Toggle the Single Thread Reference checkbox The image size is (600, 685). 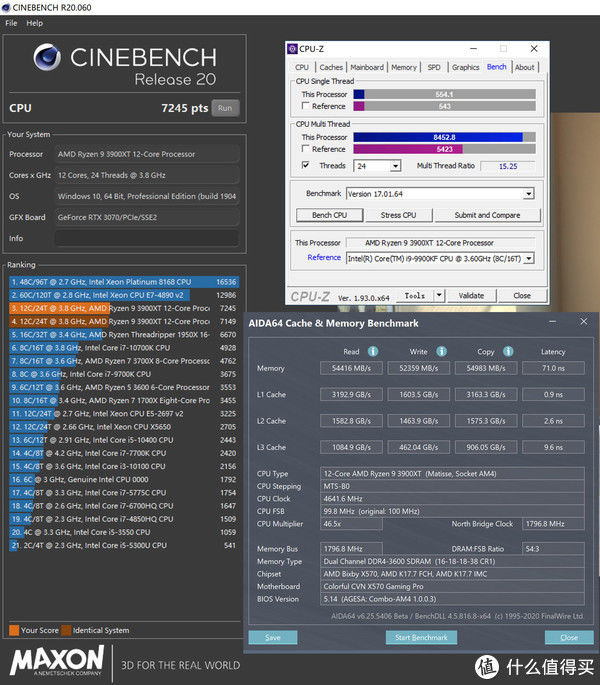[x=306, y=106]
